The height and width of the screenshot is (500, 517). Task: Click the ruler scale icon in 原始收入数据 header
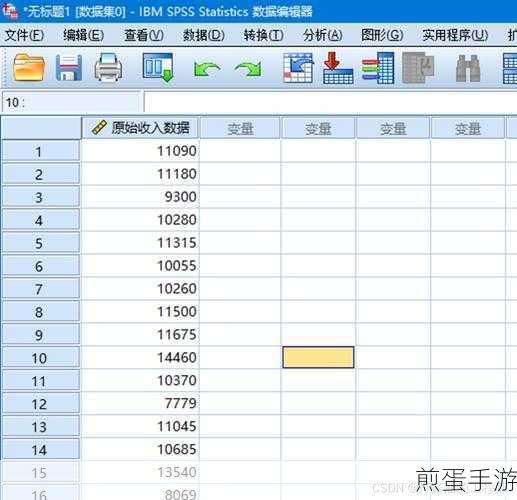point(99,128)
